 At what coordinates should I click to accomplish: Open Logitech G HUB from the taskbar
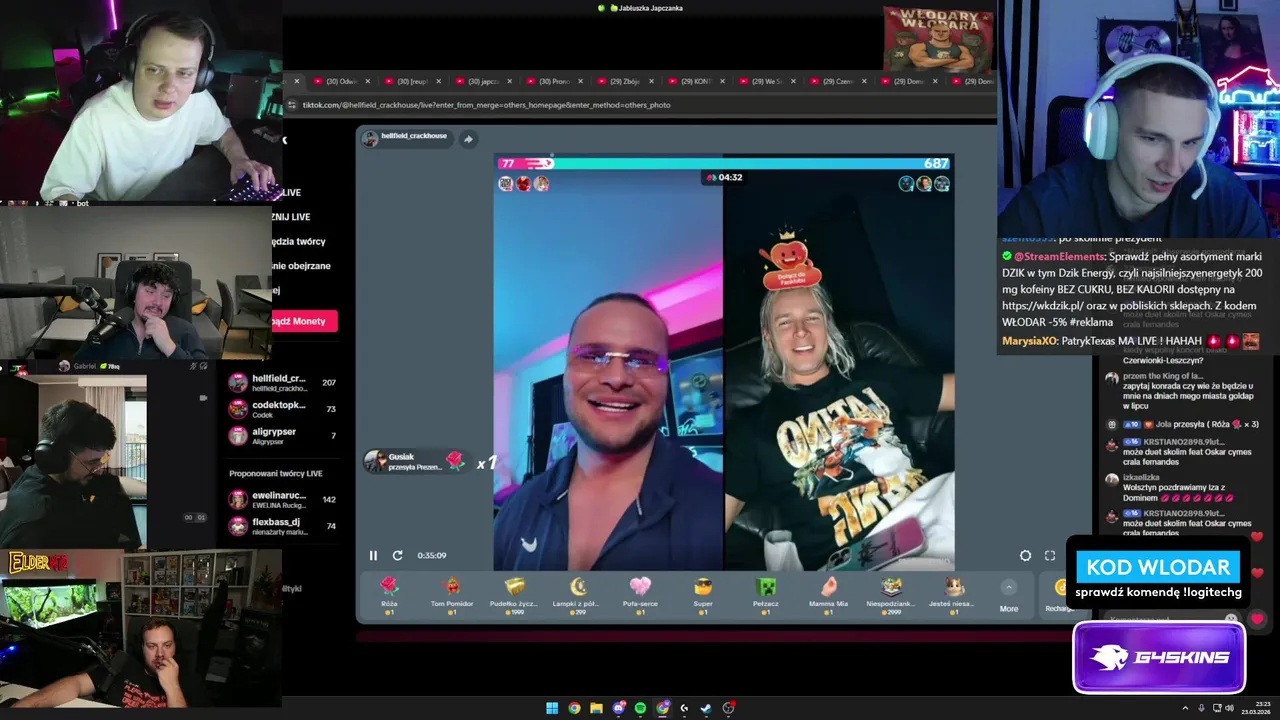coord(684,708)
